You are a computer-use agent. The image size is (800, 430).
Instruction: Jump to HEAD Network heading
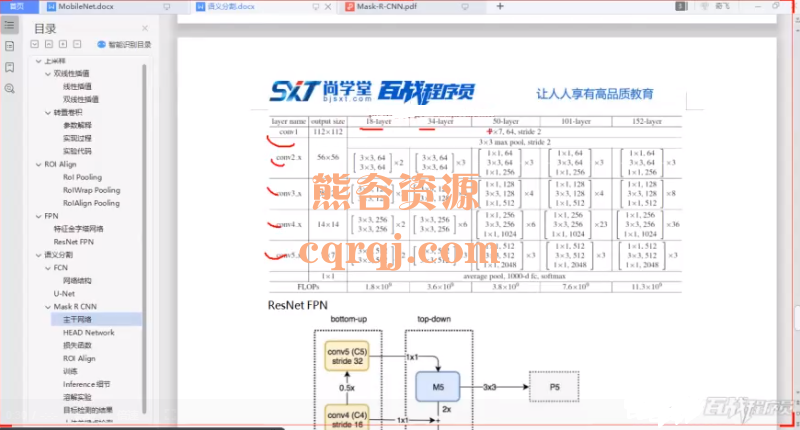tap(88, 333)
